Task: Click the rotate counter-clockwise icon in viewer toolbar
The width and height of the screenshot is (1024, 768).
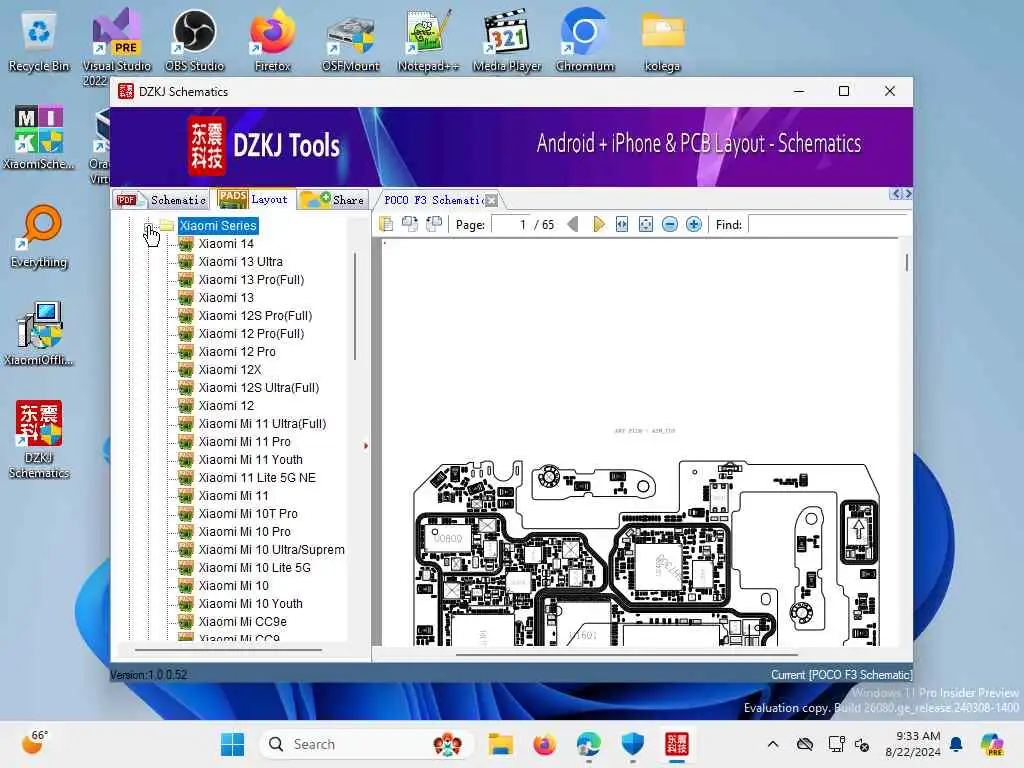Action: point(434,225)
